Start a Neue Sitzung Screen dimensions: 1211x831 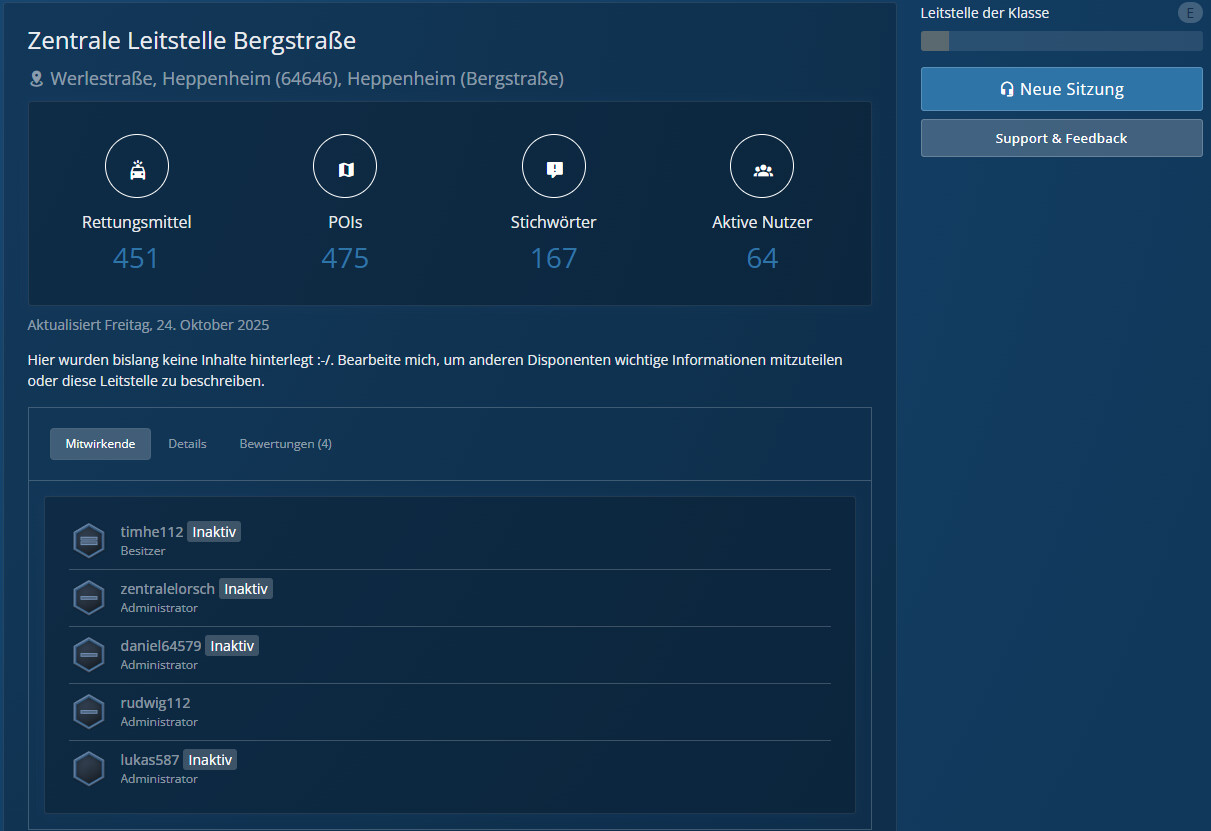pyautogui.click(x=1061, y=89)
